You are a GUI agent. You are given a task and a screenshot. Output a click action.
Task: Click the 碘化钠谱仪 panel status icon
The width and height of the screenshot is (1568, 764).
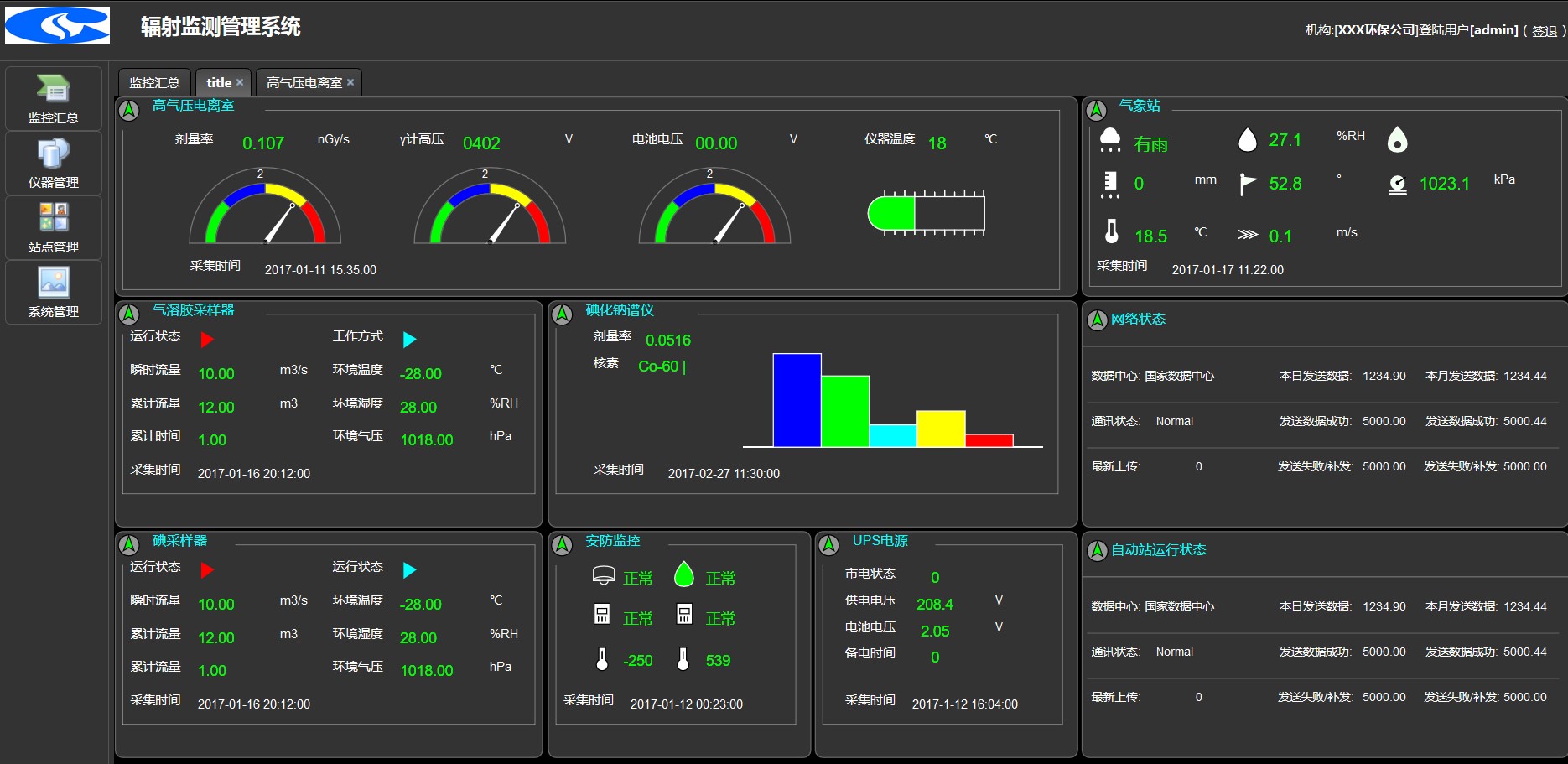click(563, 314)
